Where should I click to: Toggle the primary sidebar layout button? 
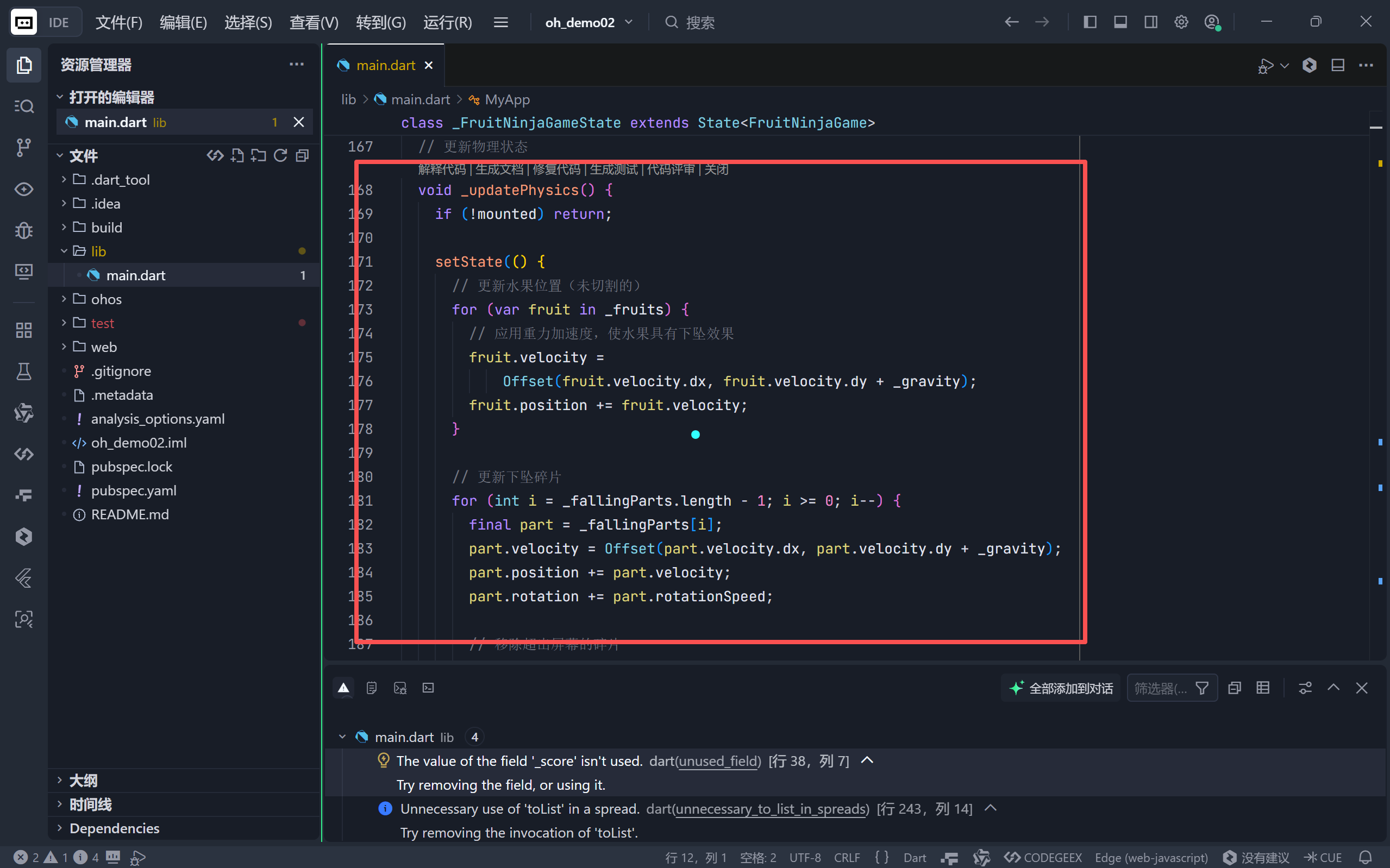click(1090, 22)
